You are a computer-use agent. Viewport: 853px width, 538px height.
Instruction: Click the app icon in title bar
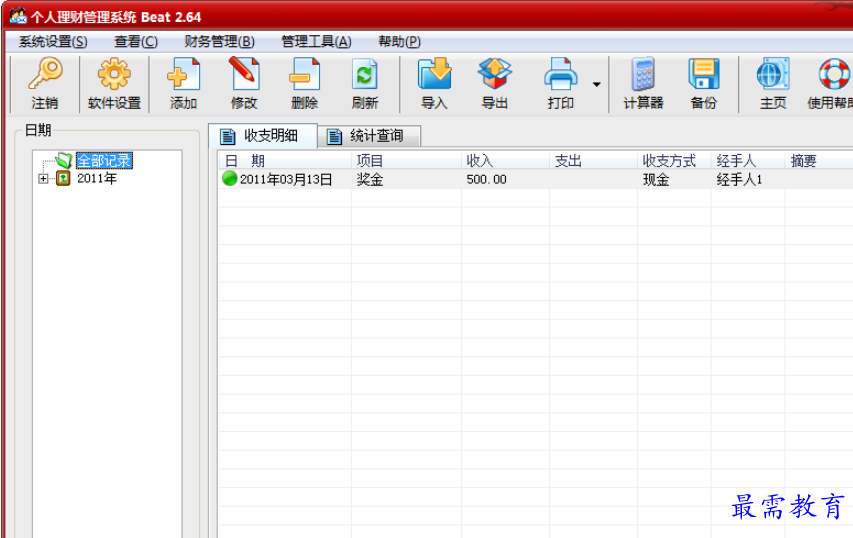pos(17,16)
